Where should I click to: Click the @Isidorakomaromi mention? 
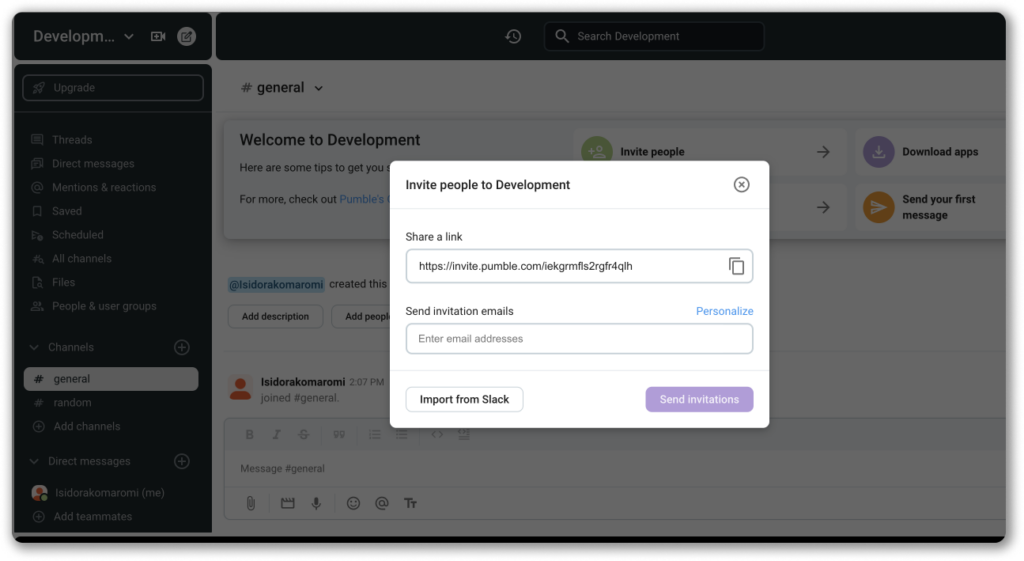[276, 284]
